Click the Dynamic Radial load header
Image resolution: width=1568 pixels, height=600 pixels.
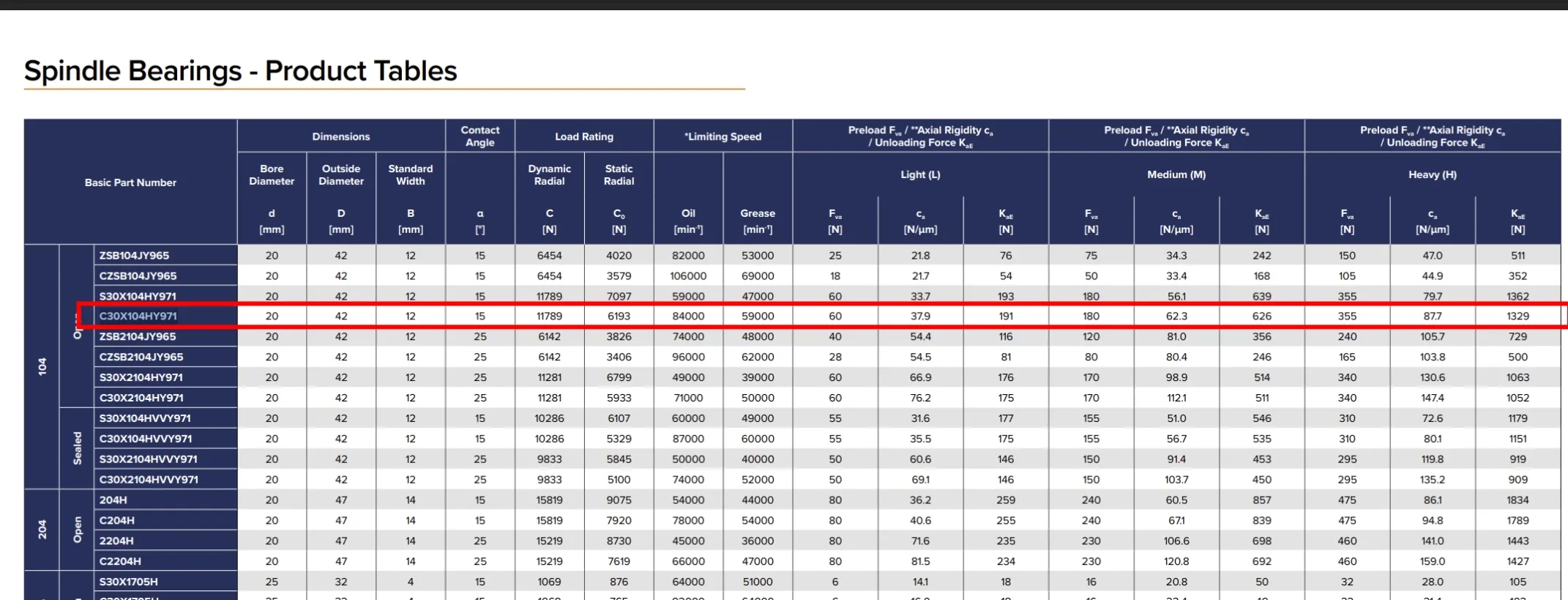[550, 174]
